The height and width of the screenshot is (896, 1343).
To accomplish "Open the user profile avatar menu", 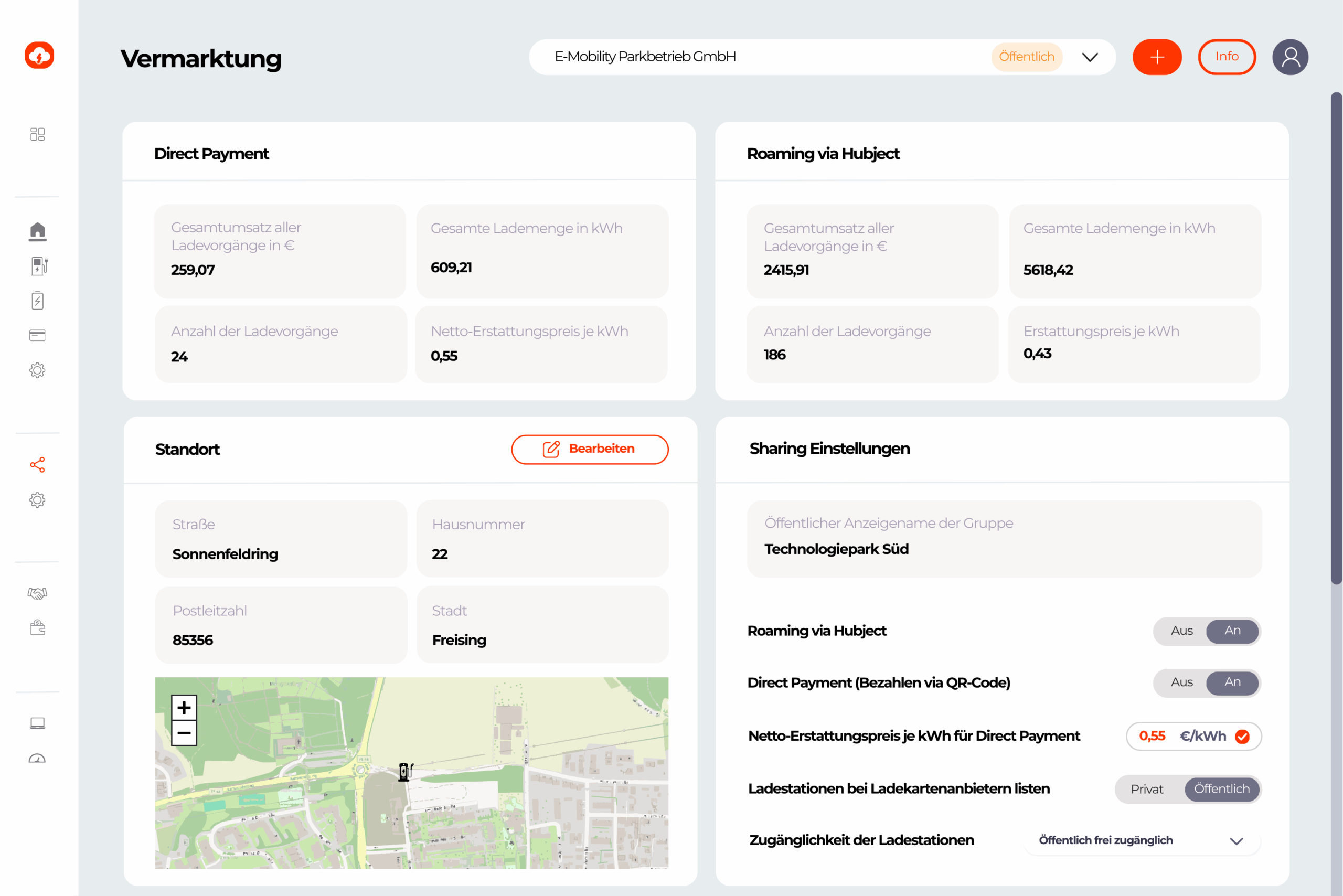I will point(1291,57).
